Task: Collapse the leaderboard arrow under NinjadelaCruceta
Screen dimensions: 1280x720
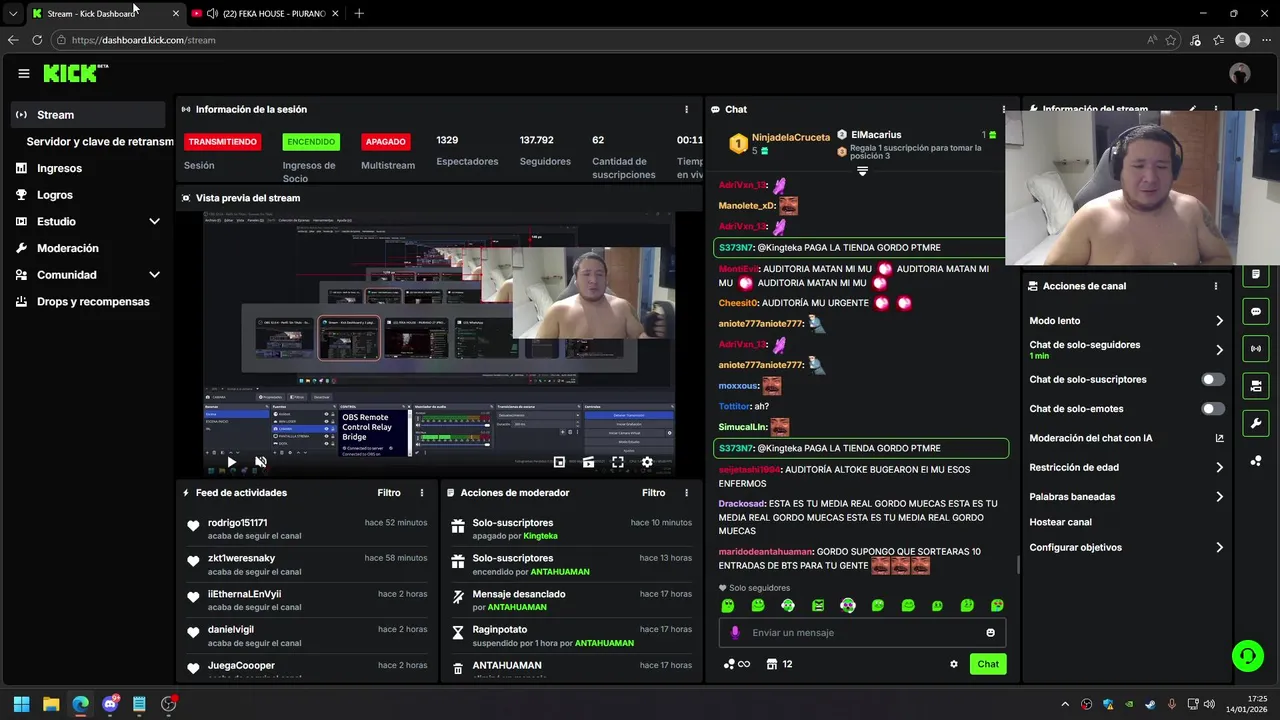Action: point(862,171)
